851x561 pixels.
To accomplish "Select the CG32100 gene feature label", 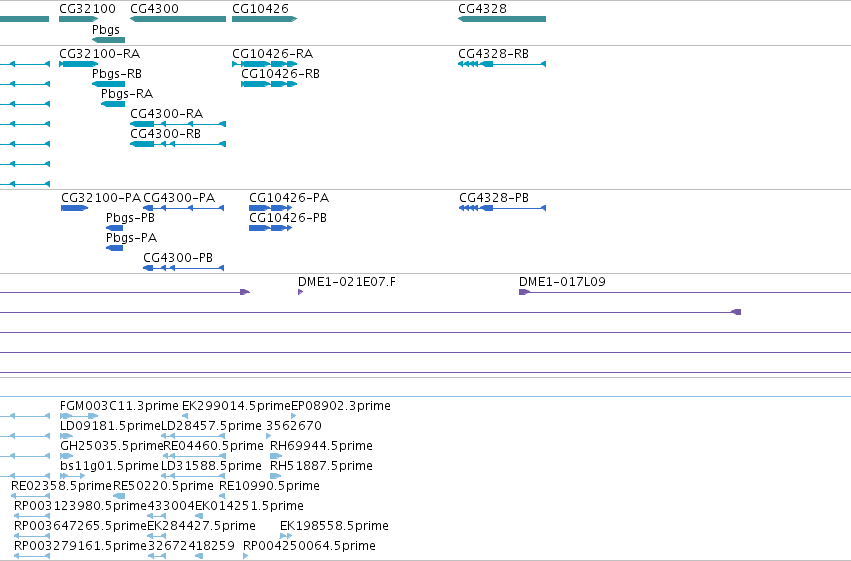I will 87,9.
